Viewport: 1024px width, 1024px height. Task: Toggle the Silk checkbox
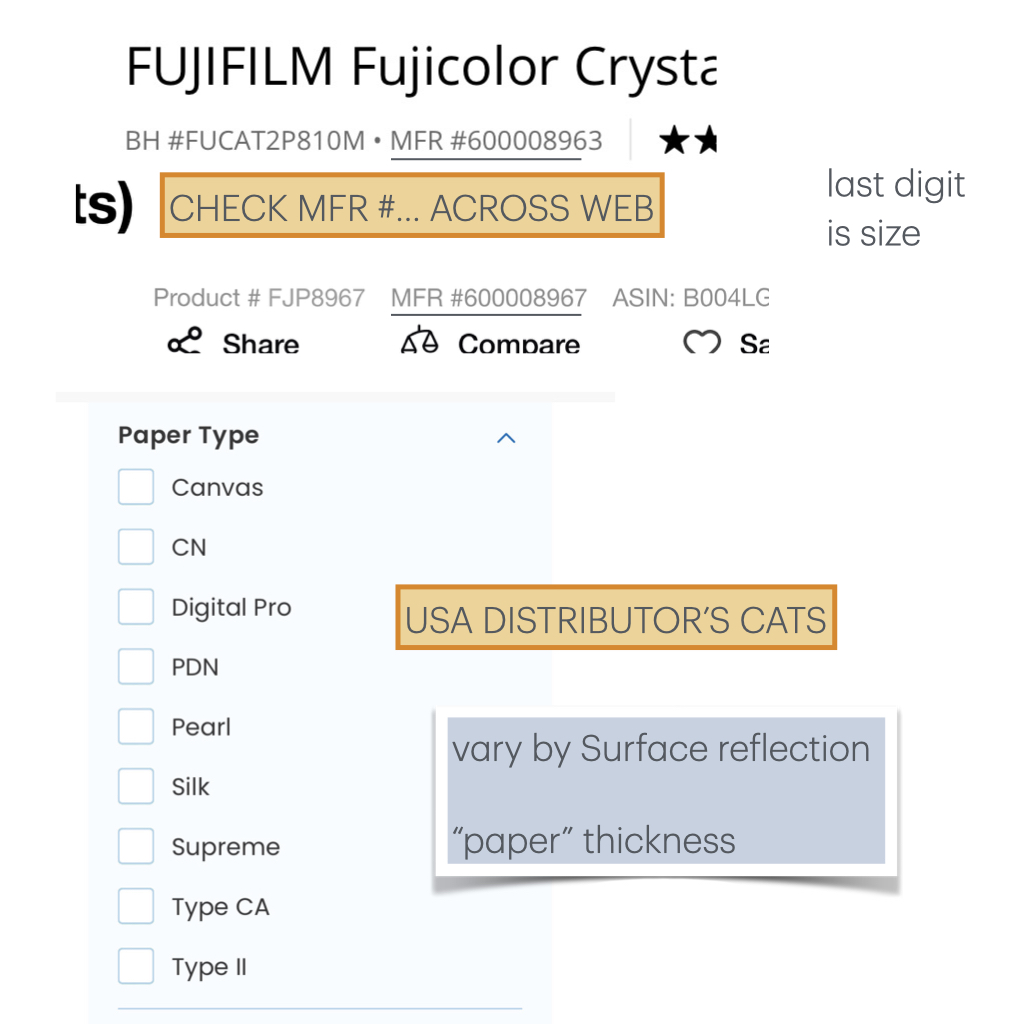[136, 787]
